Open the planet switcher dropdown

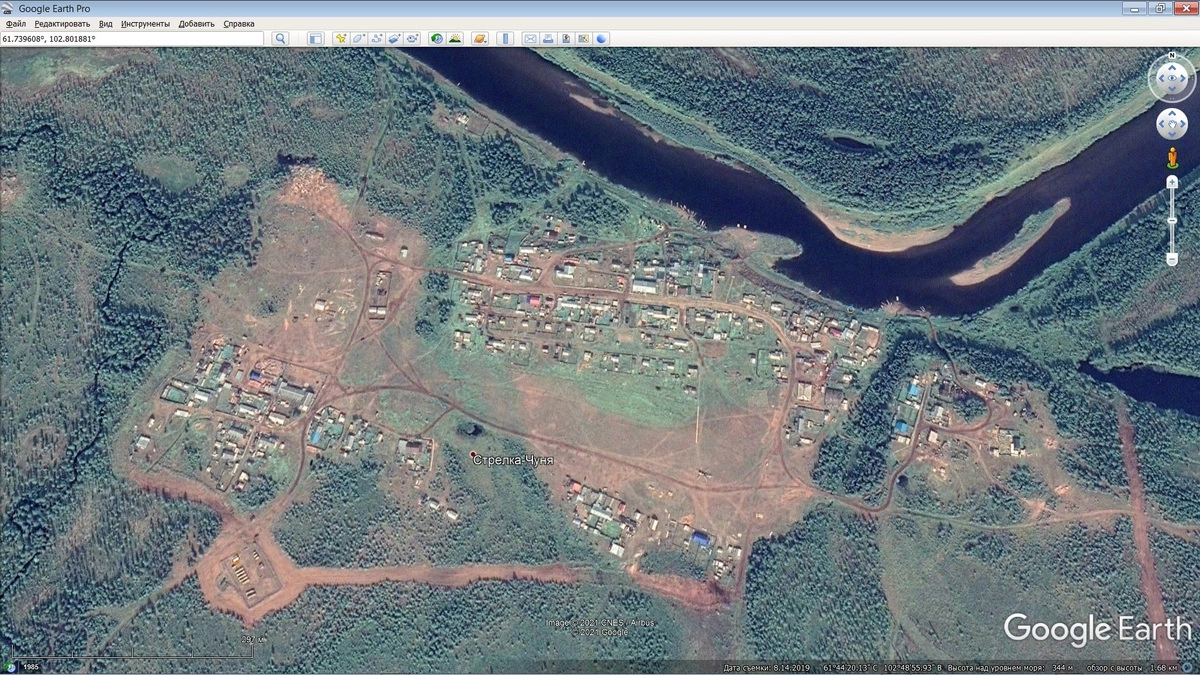tap(480, 38)
